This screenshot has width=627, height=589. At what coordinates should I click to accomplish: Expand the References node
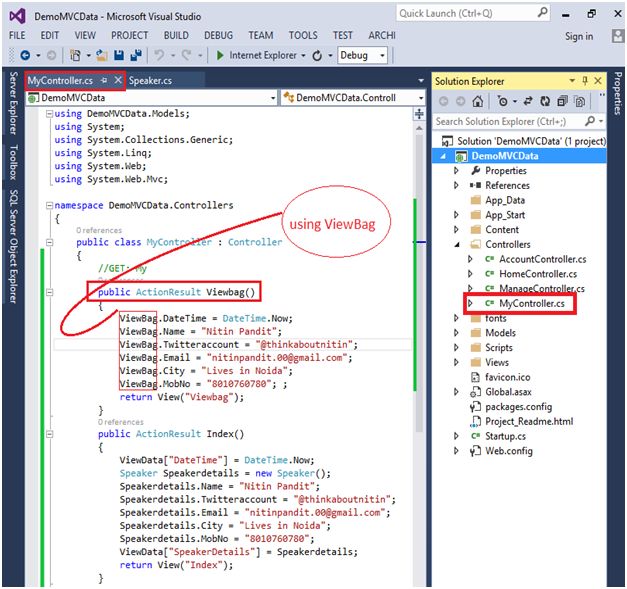click(x=456, y=186)
